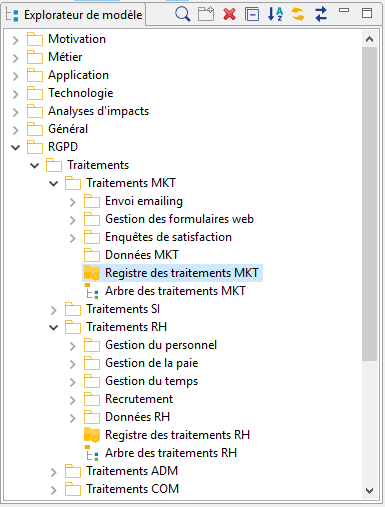385x507 pixels.
Task: Click the RGPD folder icon
Action: click(35, 147)
